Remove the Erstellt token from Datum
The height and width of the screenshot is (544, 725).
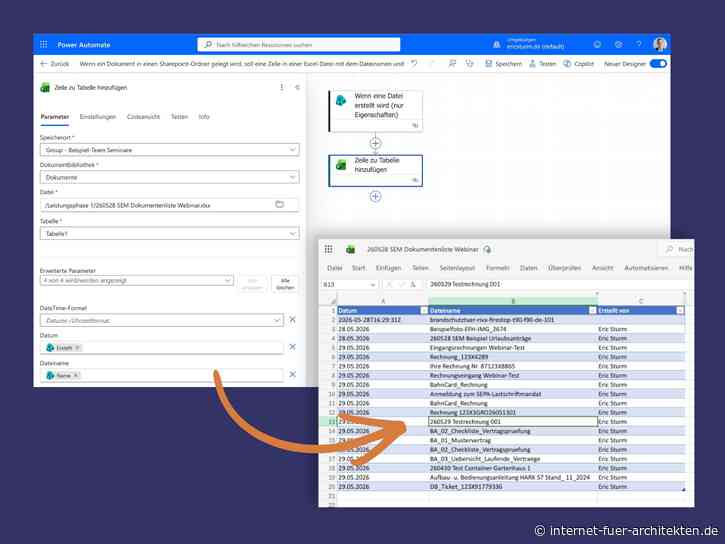(77, 348)
